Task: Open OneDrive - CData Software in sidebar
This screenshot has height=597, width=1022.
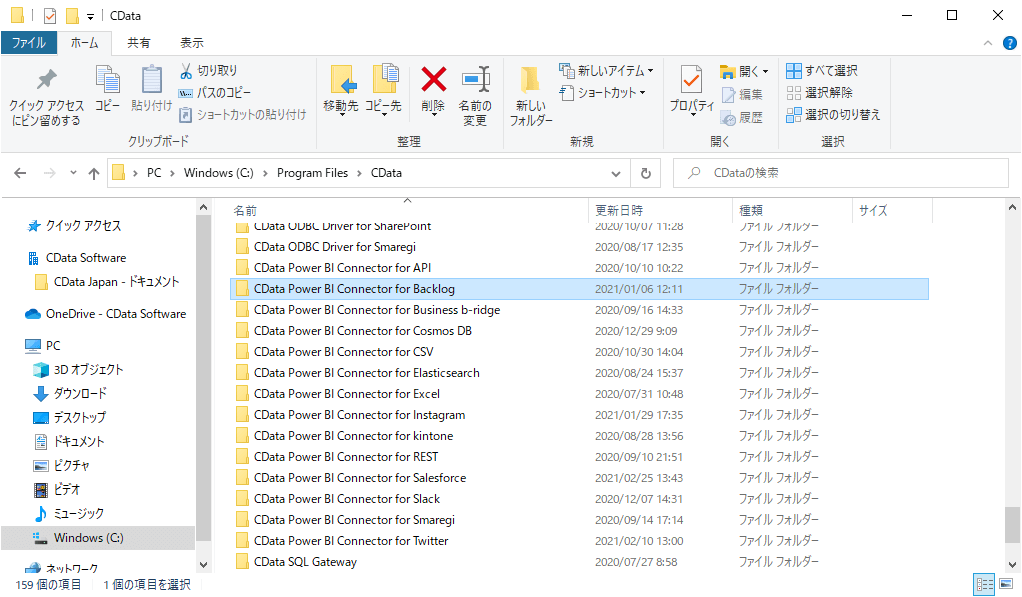Action: click(x=115, y=314)
